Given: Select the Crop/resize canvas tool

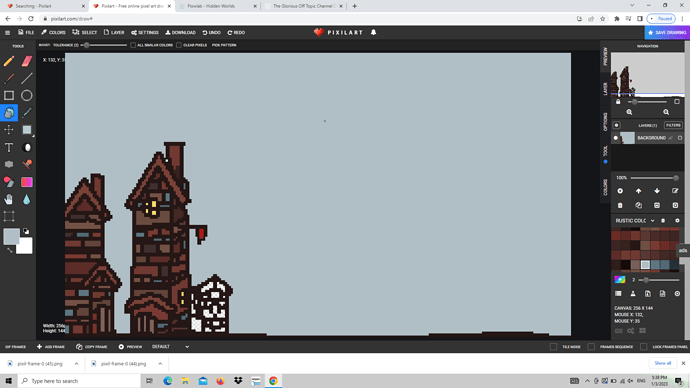Looking at the screenshot, I should point(9,216).
